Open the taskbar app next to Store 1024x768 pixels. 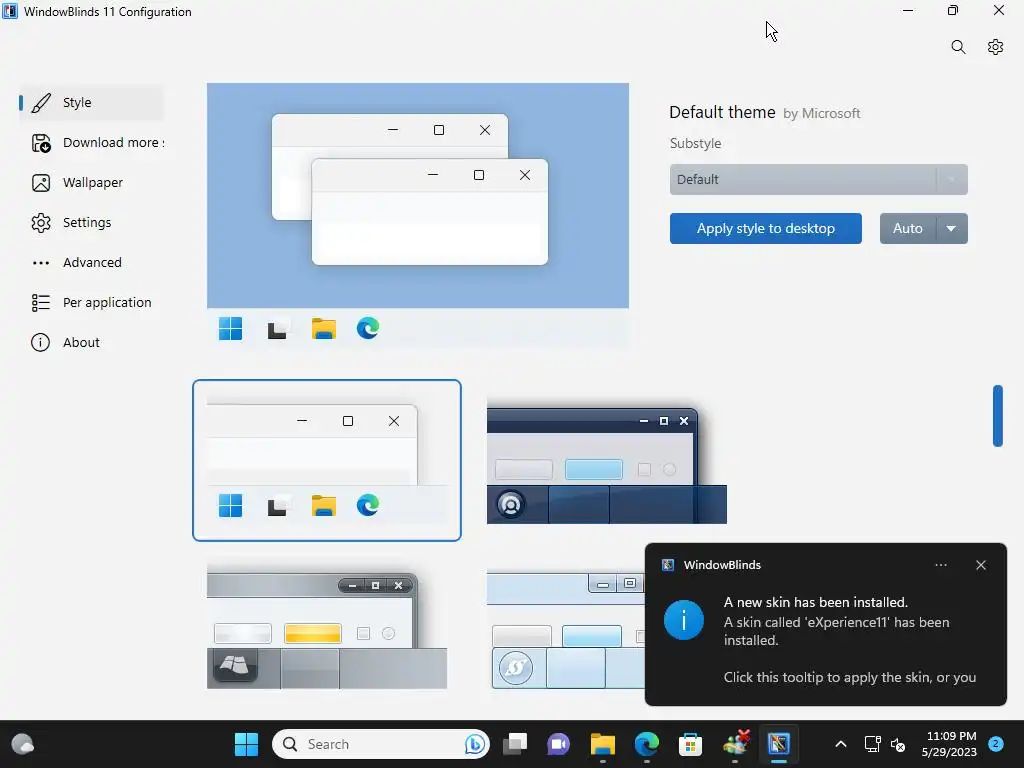point(735,744)
